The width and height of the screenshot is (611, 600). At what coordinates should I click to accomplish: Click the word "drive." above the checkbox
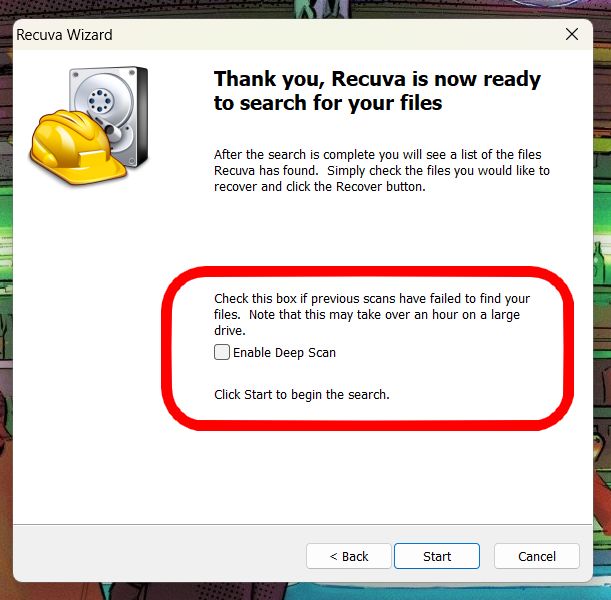230,330
